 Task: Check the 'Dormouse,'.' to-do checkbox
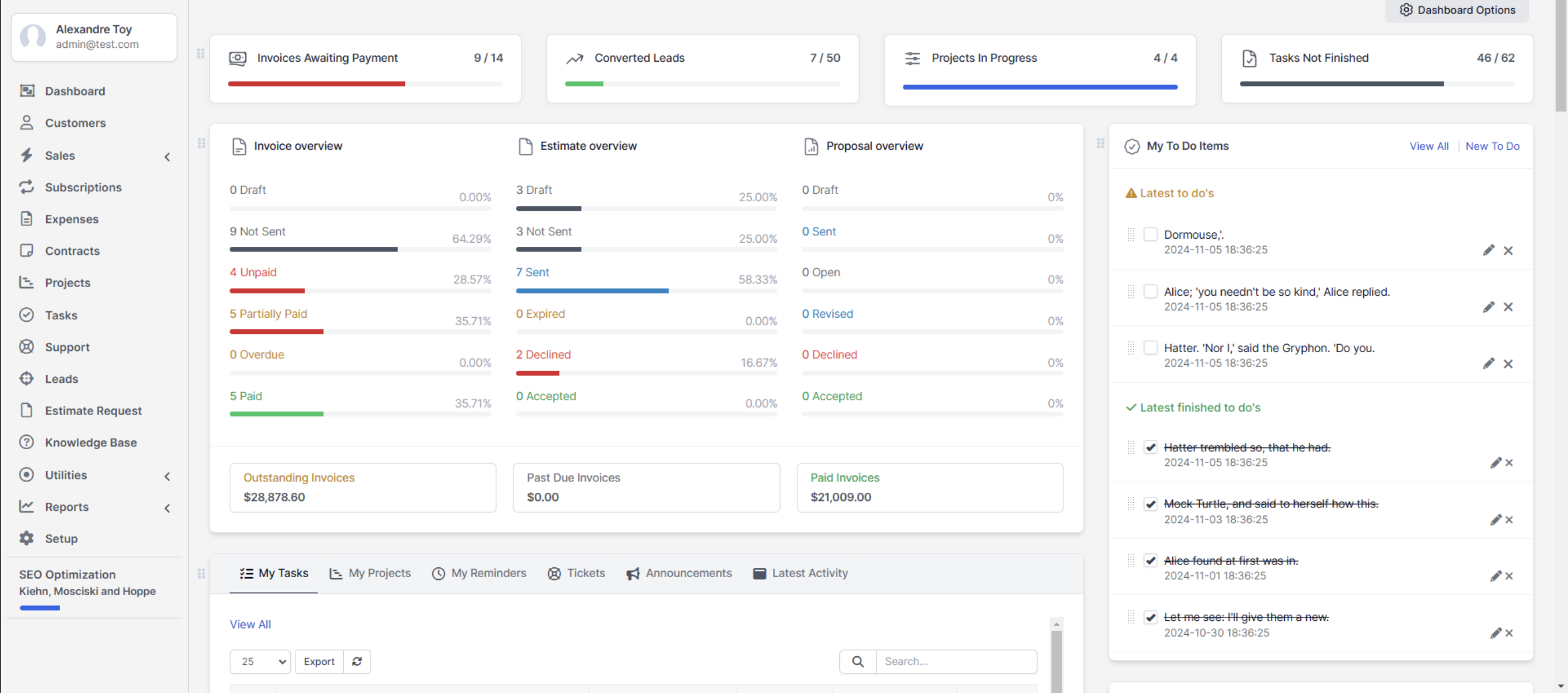[1150, 234]
